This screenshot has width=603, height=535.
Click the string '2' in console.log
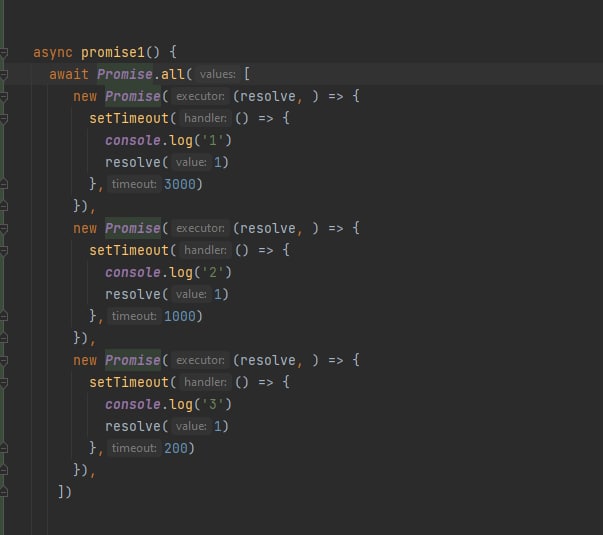(213, 272)
